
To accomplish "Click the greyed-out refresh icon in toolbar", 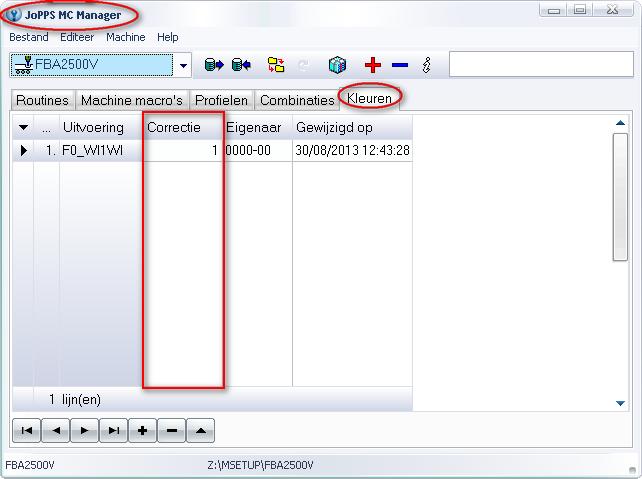I will [303, 66].
